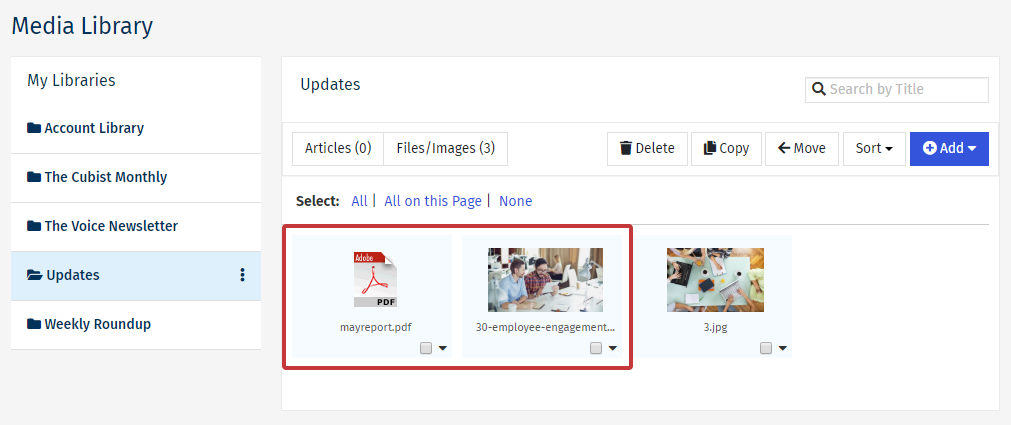The height and width of the screenshot is (425, 1011).
Task: Open the 3.jpg image thumbnail
Action: click(x=715, y=280)
